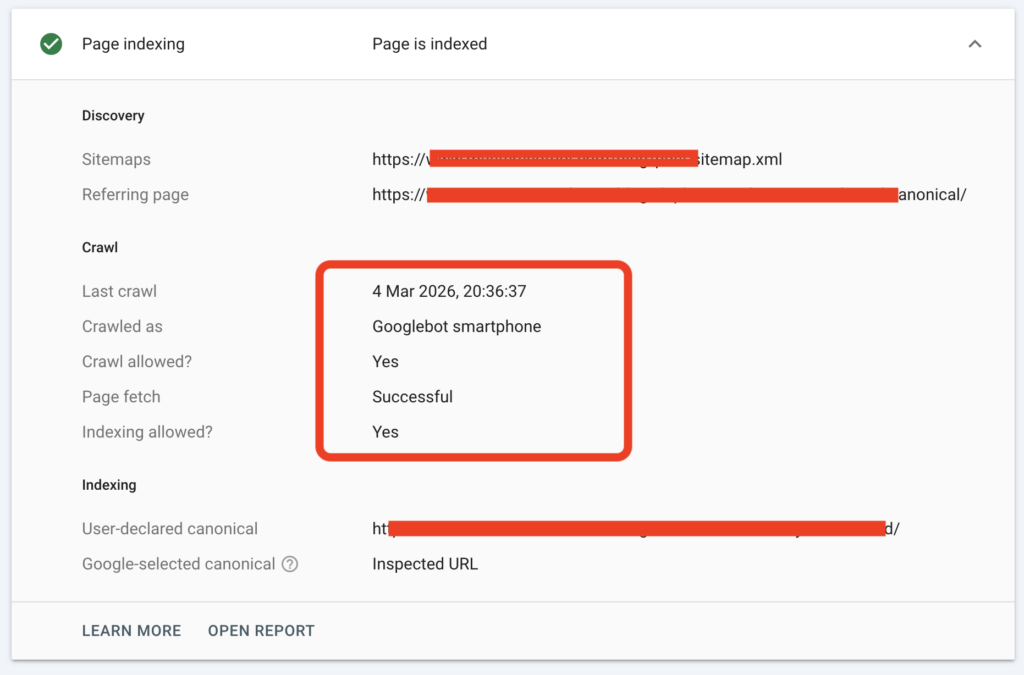Open the sitemap.xml URL link
The width and height of the screenshot is (1024, 675).
[577, 159]
